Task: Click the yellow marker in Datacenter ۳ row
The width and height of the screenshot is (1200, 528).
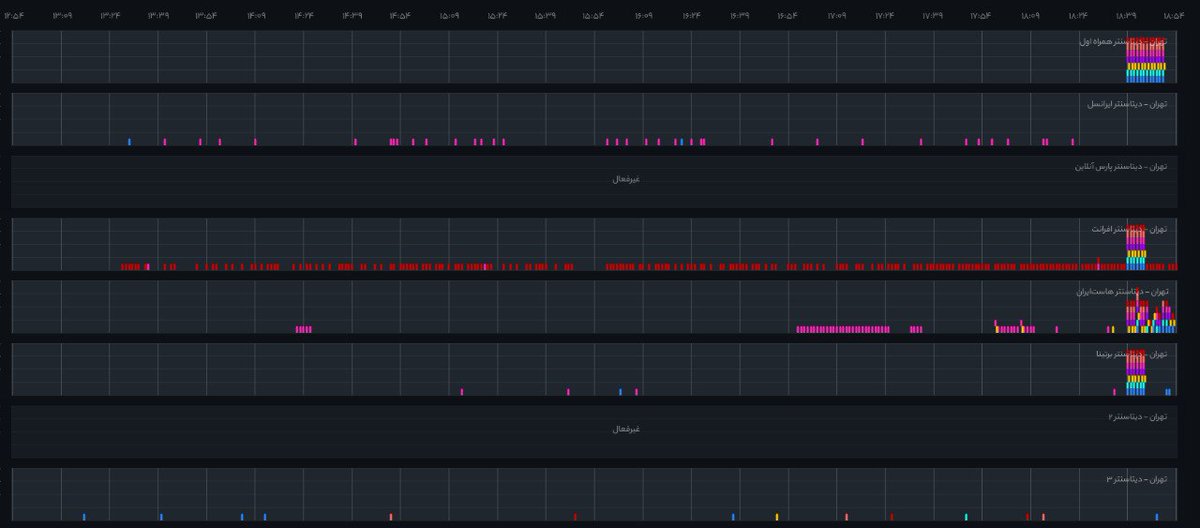Action: pos(777,517)
